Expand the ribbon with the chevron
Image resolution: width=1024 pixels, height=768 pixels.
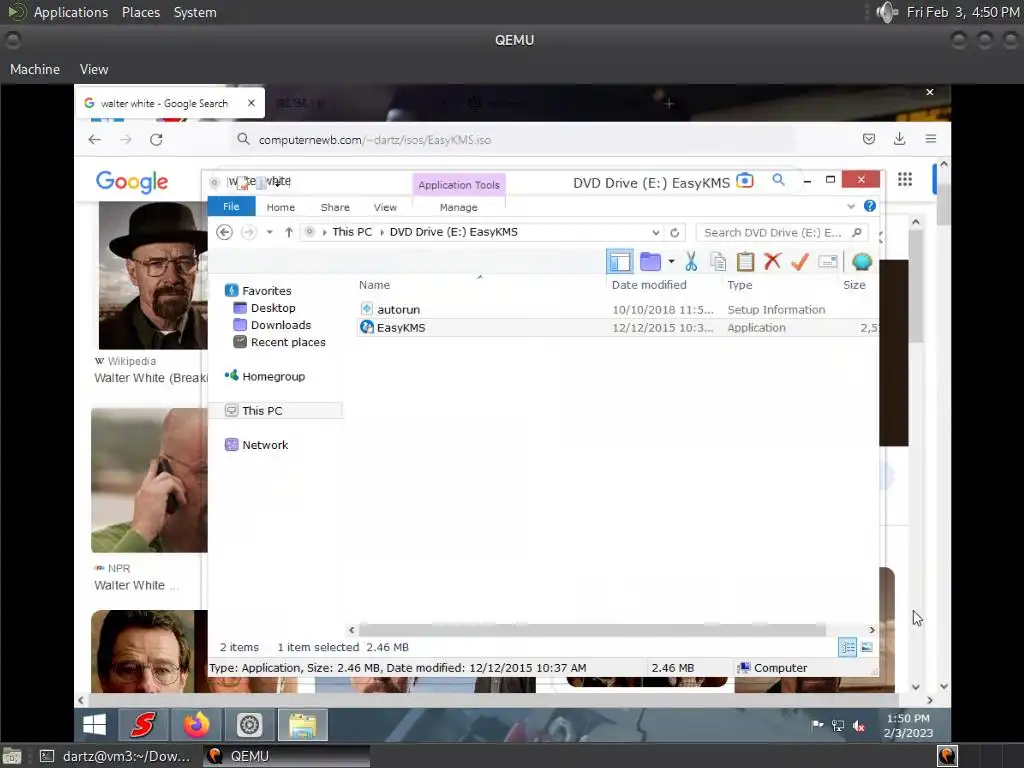850,206
